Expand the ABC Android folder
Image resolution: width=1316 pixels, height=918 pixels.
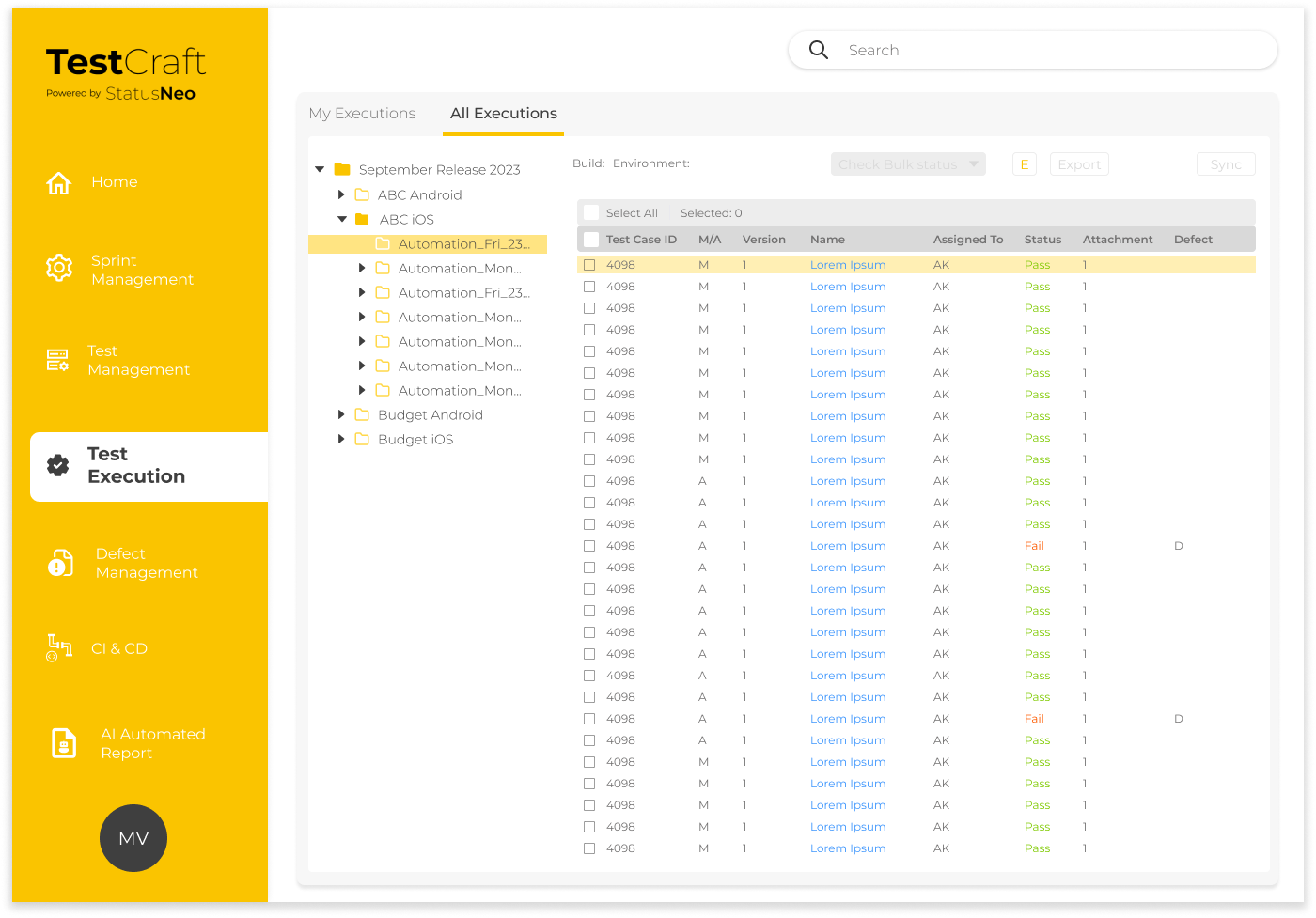click(x=341, y=195)
